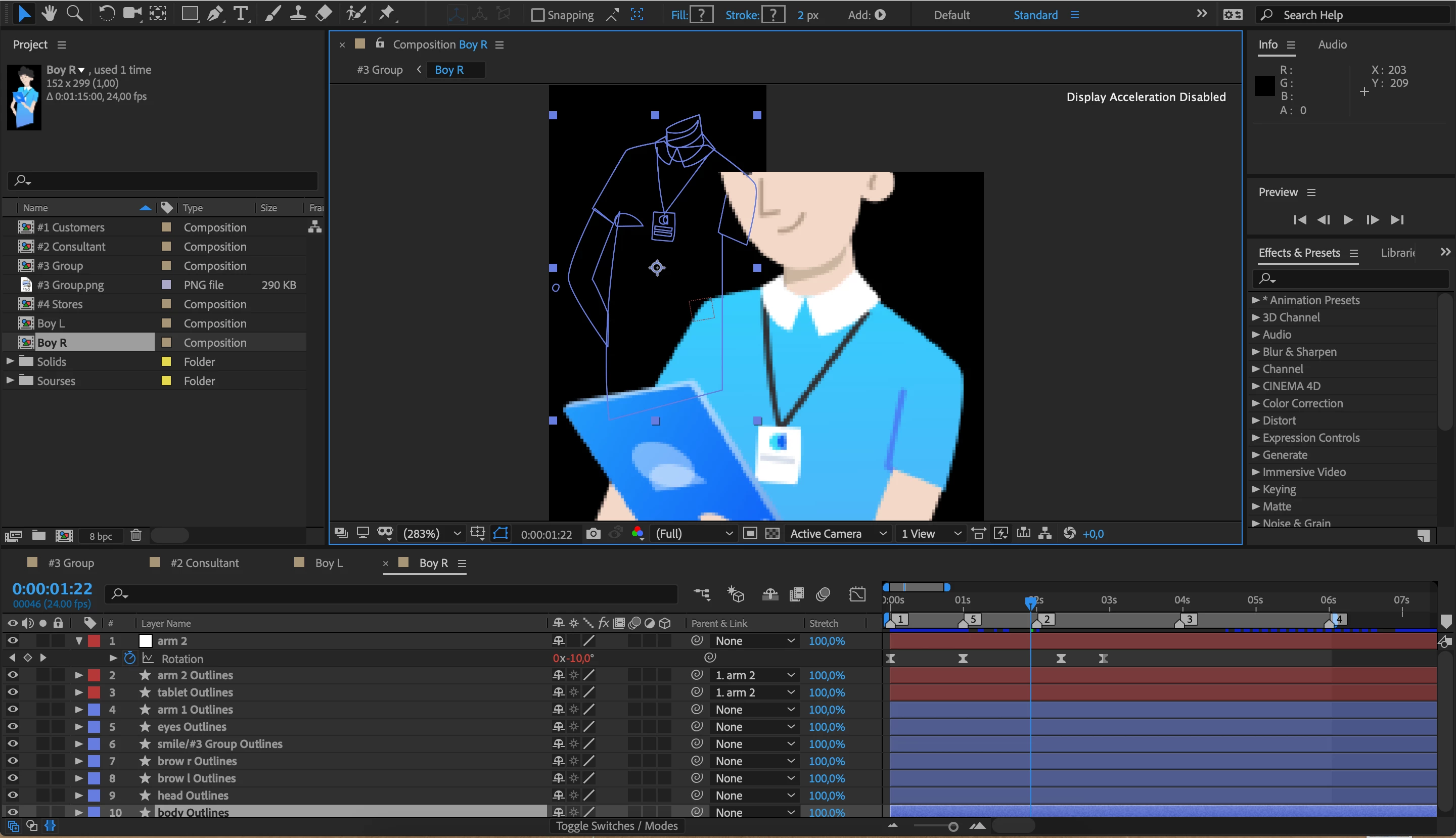The height and width of the screenshot is (838, 1456).
Task: Click the Fill color swatch
Action: point(701,15)
